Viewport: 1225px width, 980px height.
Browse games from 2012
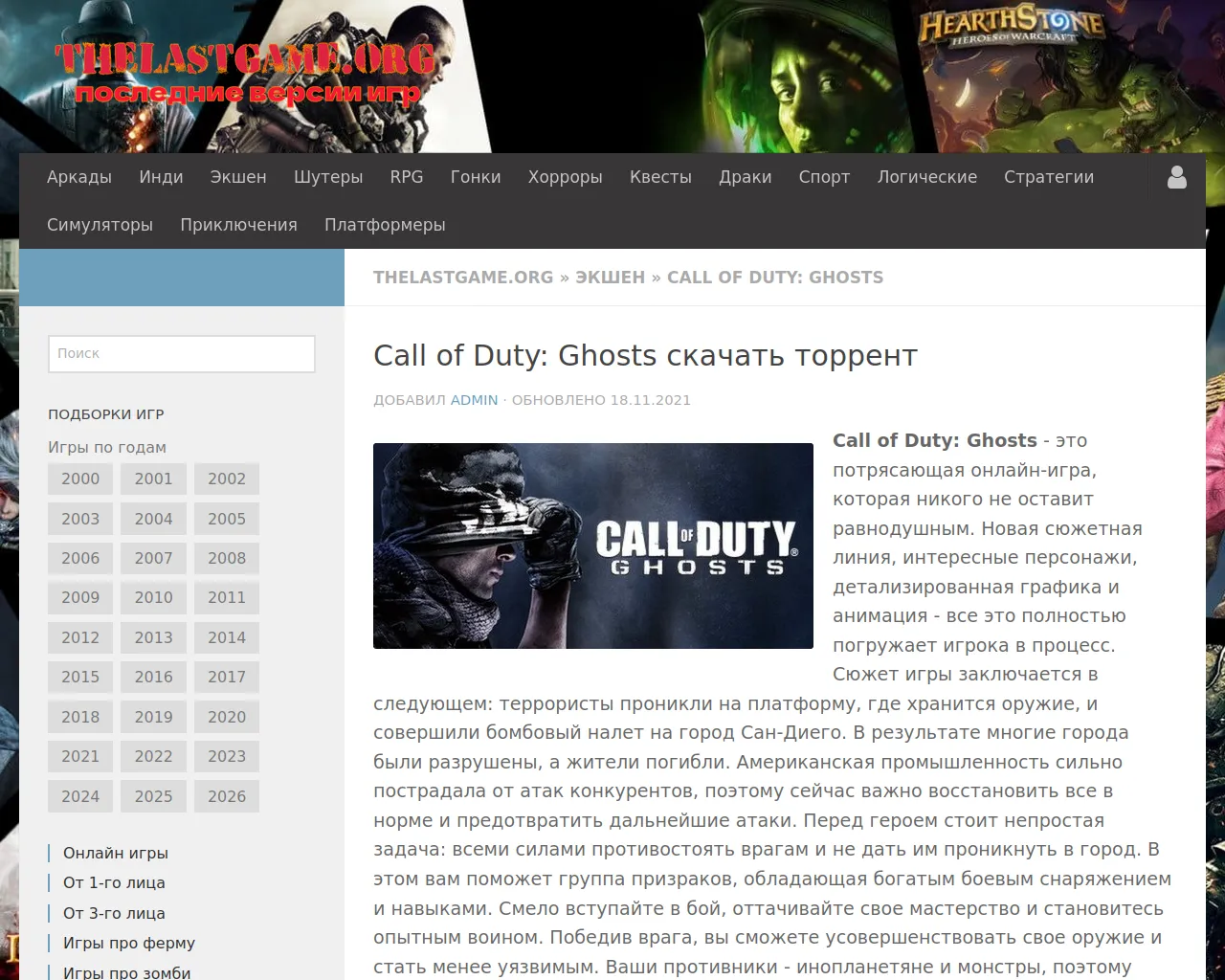80,638
